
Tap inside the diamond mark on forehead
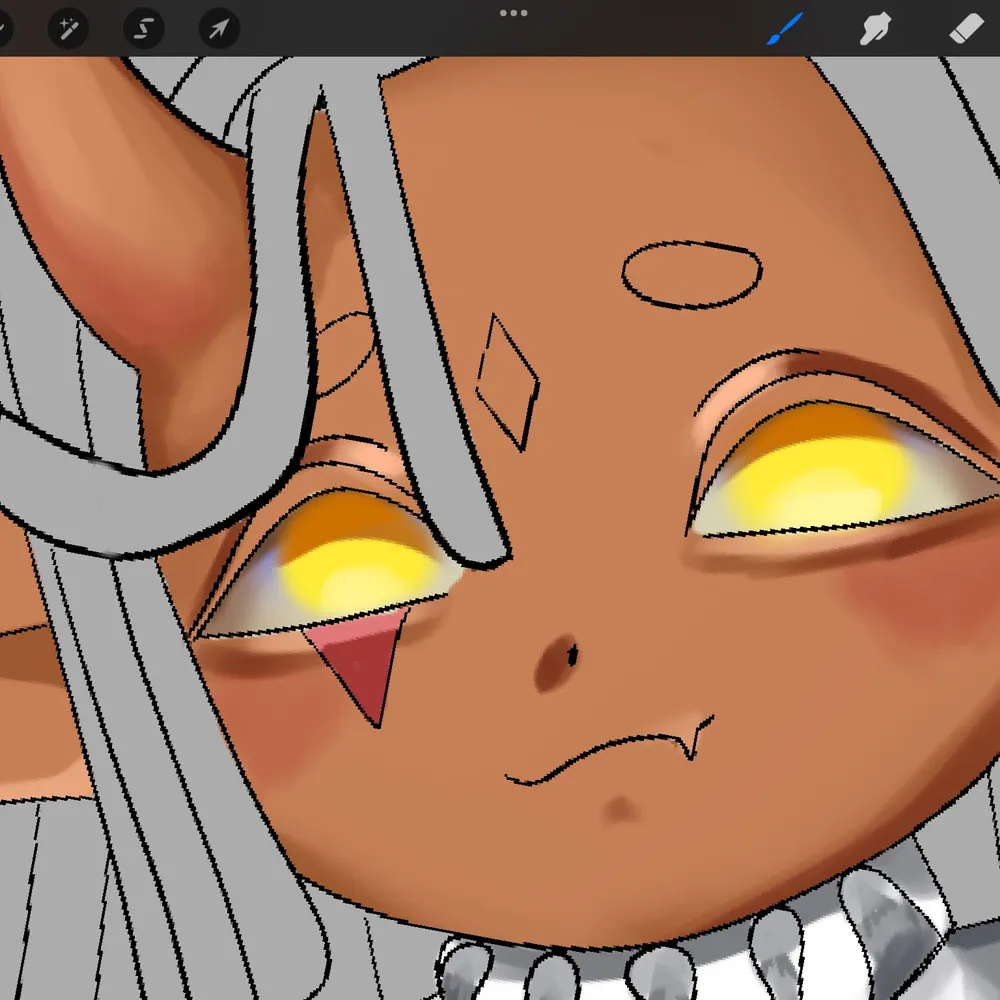508,382
